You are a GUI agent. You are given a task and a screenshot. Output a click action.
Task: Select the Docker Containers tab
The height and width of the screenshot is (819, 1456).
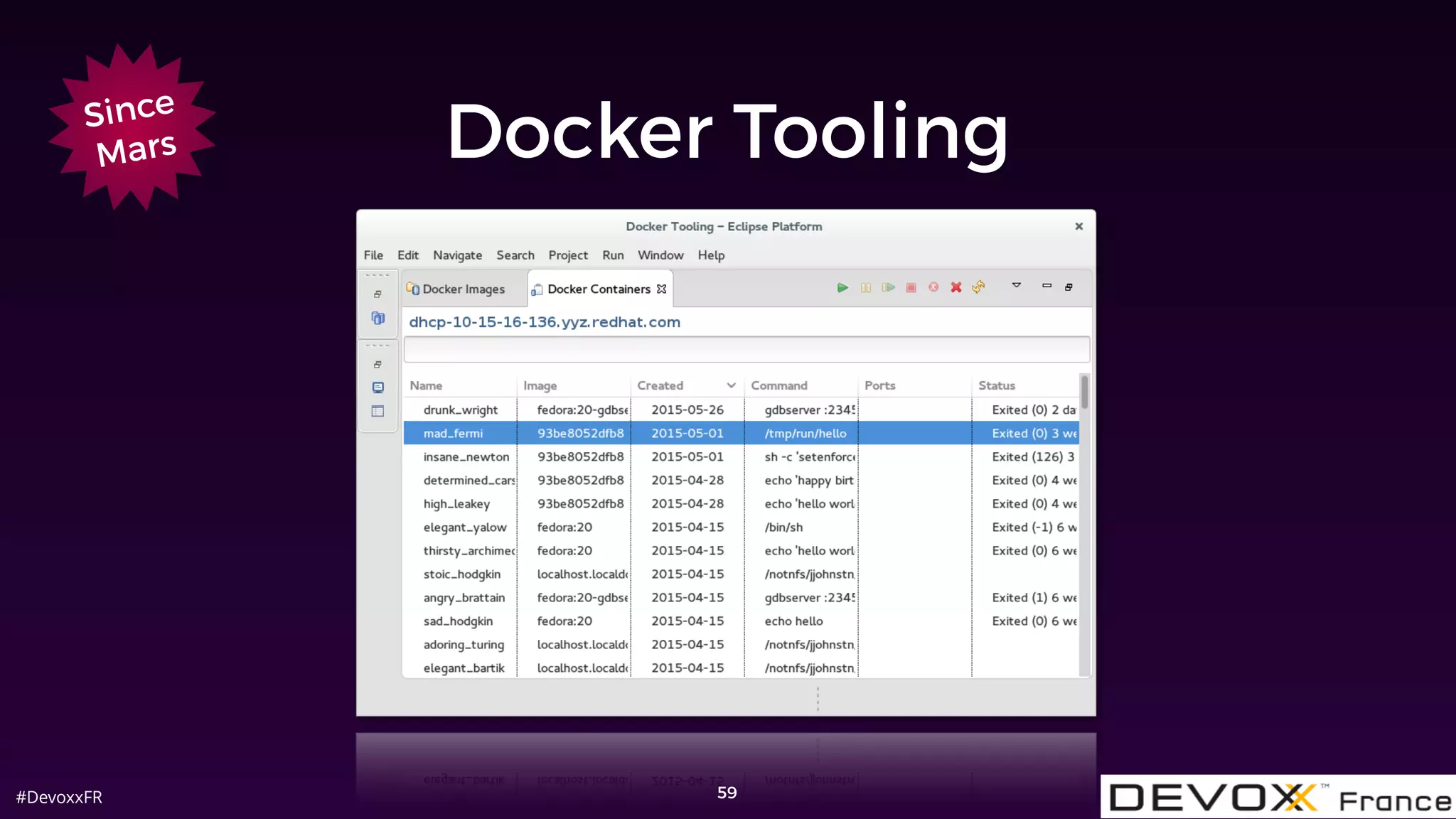tap(599, 289)
